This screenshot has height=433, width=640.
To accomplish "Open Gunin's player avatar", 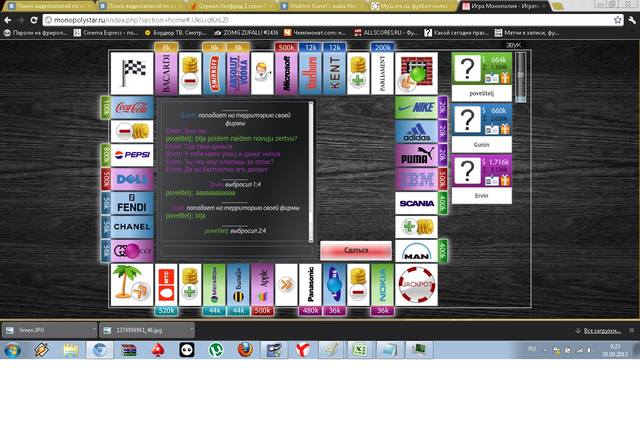I will coord(467,120).
